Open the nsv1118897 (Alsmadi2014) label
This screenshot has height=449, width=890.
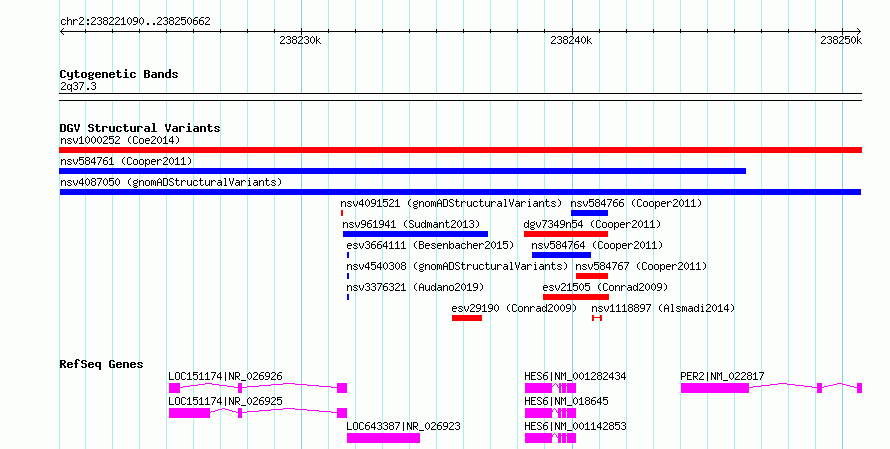coord(663,308)
